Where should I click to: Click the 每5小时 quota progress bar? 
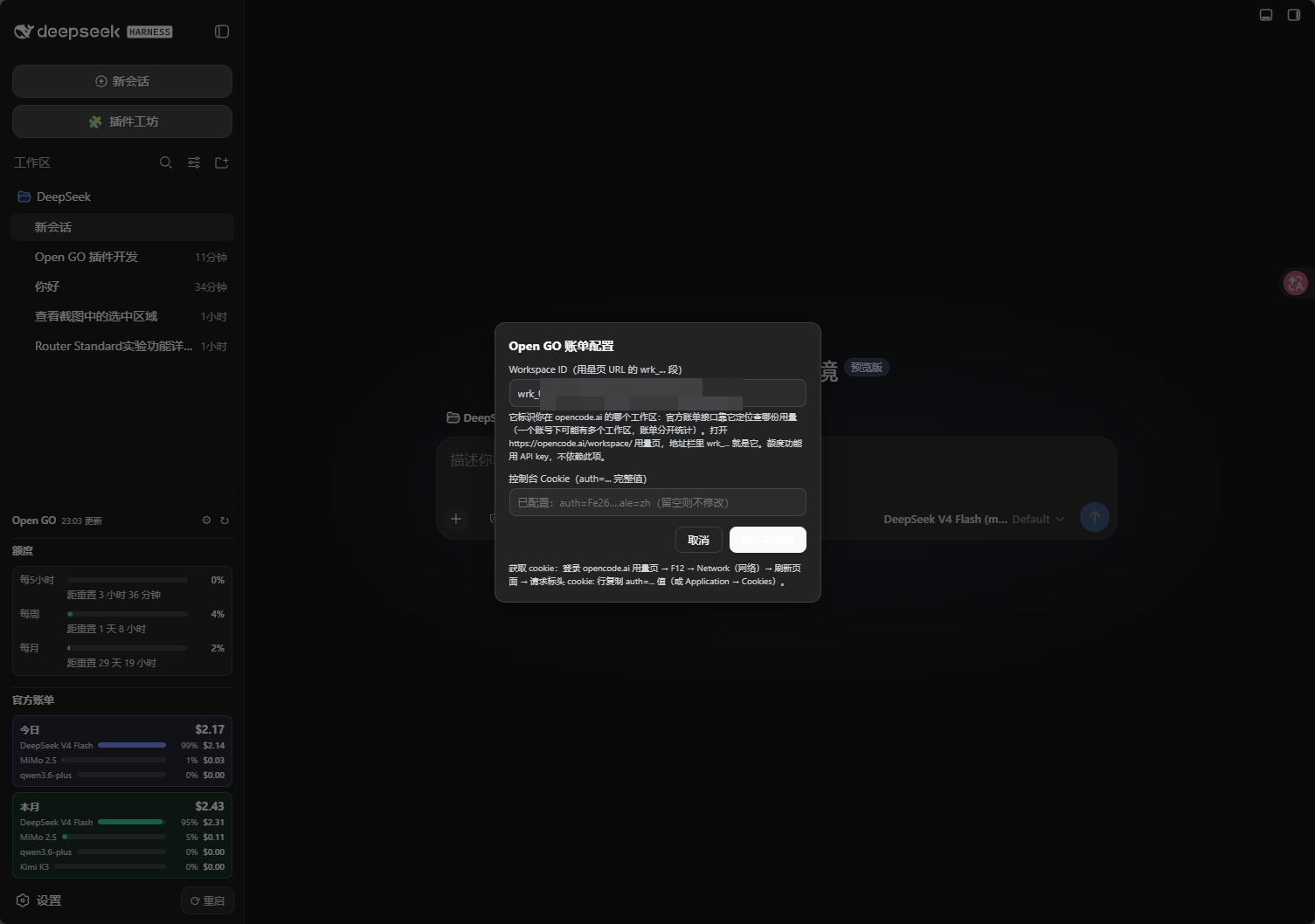coord(128,580)
